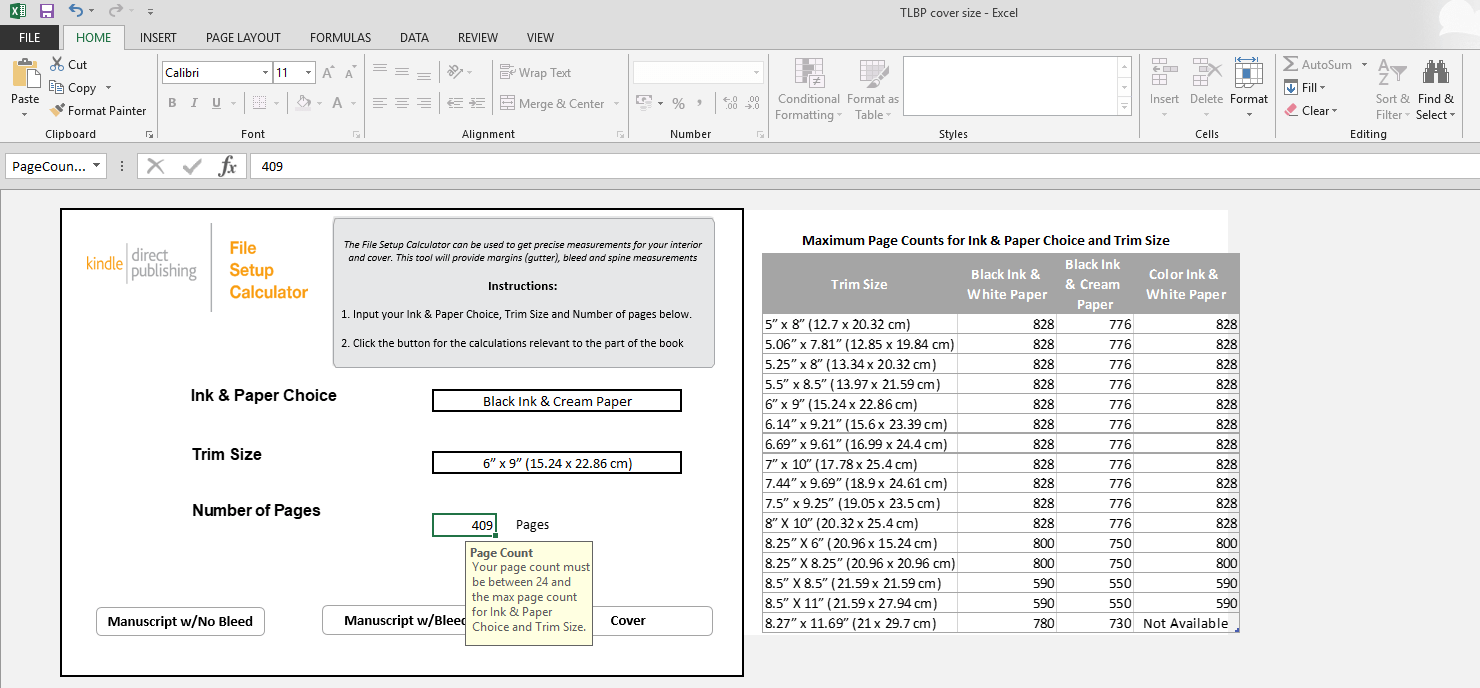Cancel the formula bar entry
The width and height of the screenshot is (1480, 688).
coord(155,166)
